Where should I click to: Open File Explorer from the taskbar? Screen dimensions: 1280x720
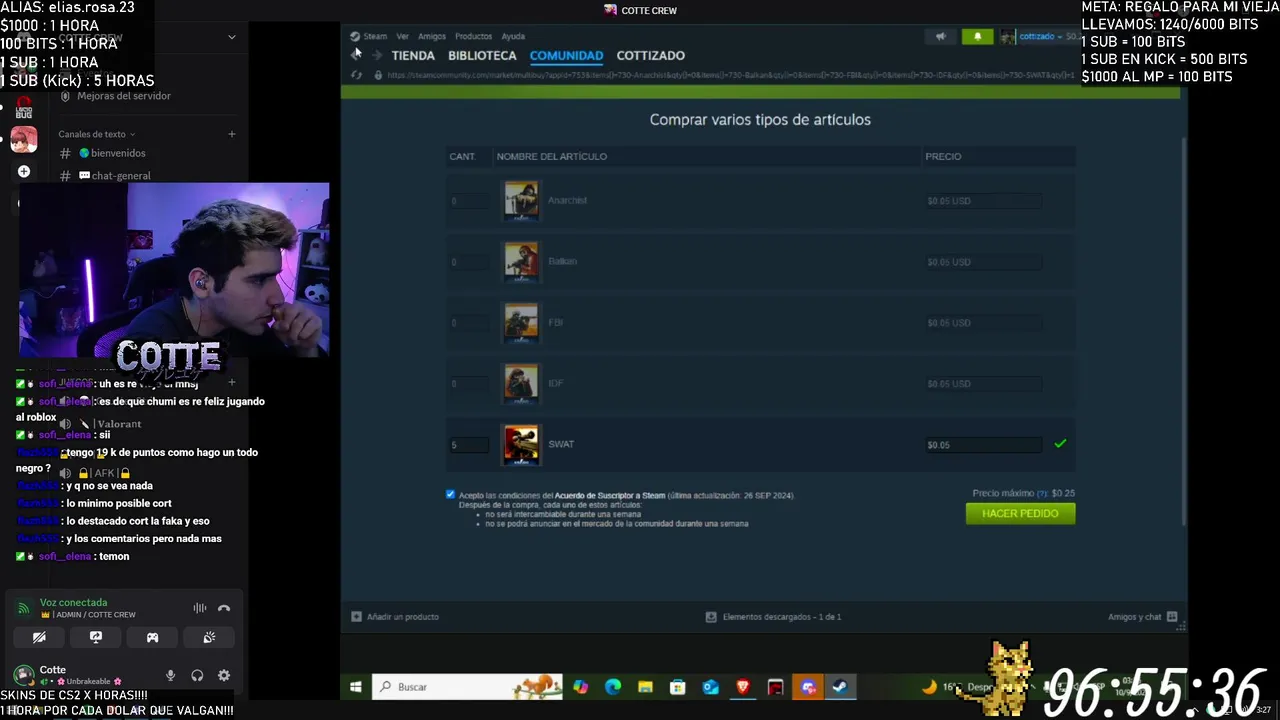(645, 687)
